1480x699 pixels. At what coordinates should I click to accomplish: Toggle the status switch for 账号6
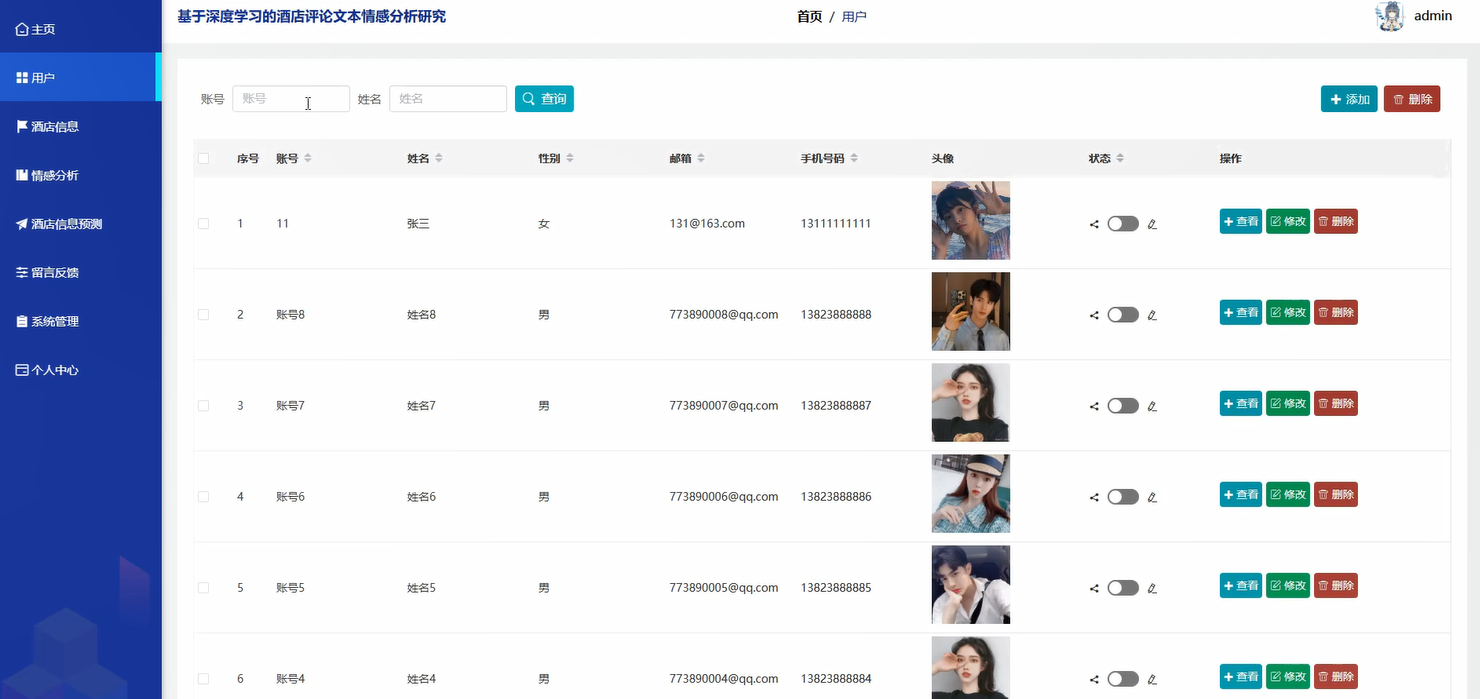tap(1123, 497)
